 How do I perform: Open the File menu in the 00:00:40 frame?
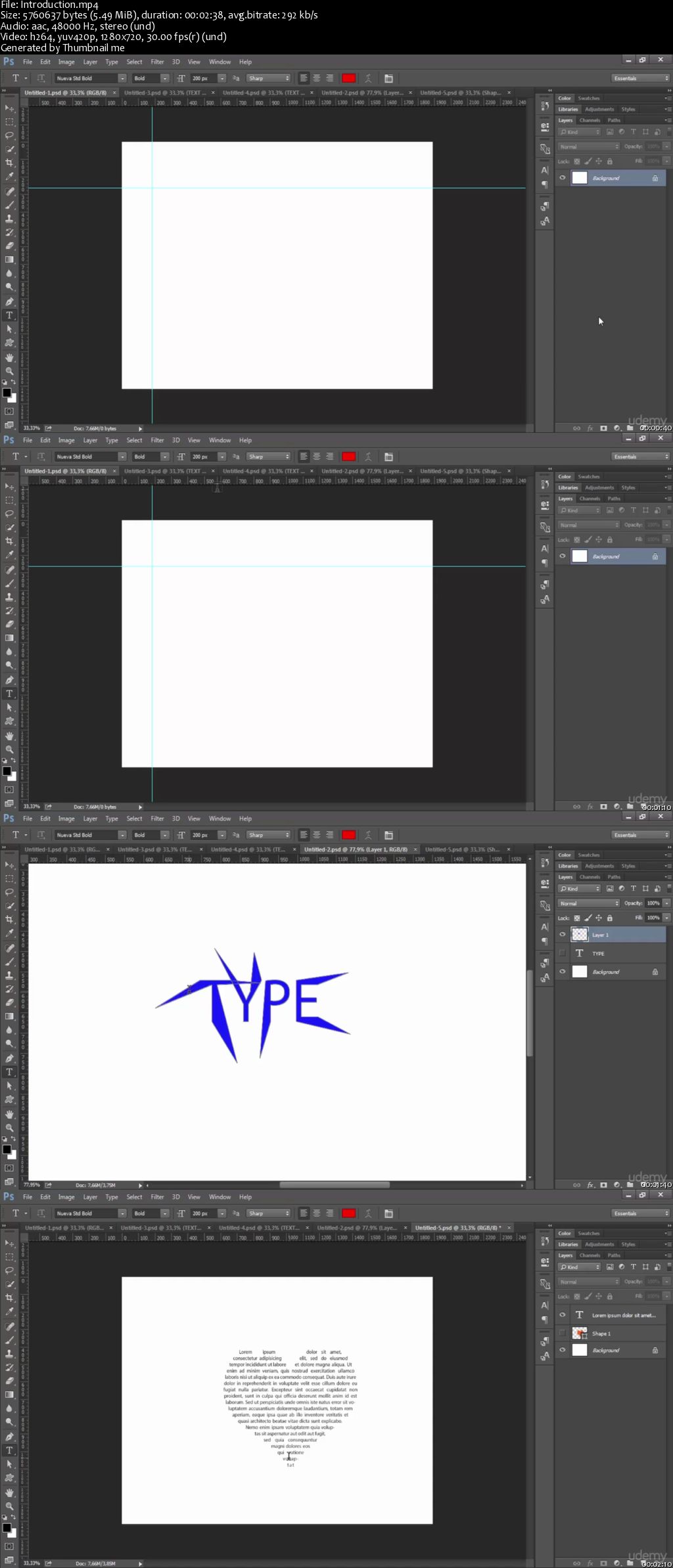28,62
